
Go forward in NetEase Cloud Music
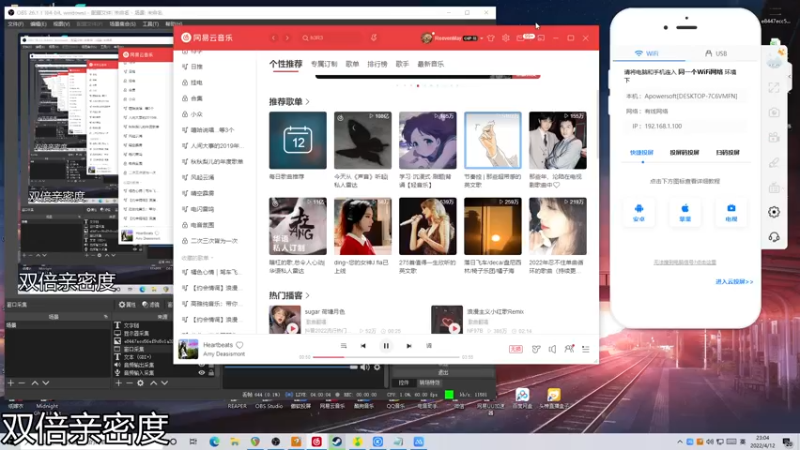tap(287, 38)
